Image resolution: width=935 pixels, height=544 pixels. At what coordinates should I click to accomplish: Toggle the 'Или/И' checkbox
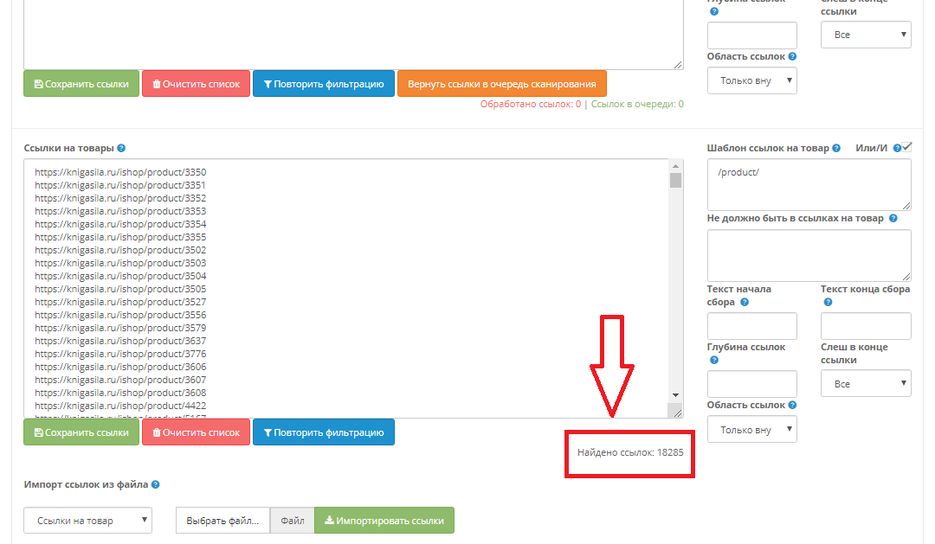pyautogui.click(x=907, y=147)
